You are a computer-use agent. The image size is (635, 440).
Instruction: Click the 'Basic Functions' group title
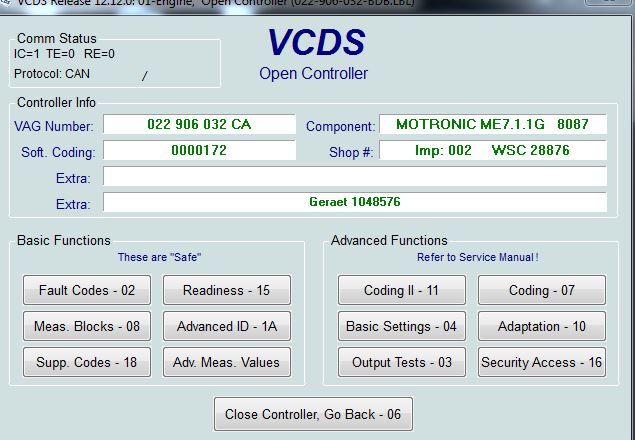point(64,240)
